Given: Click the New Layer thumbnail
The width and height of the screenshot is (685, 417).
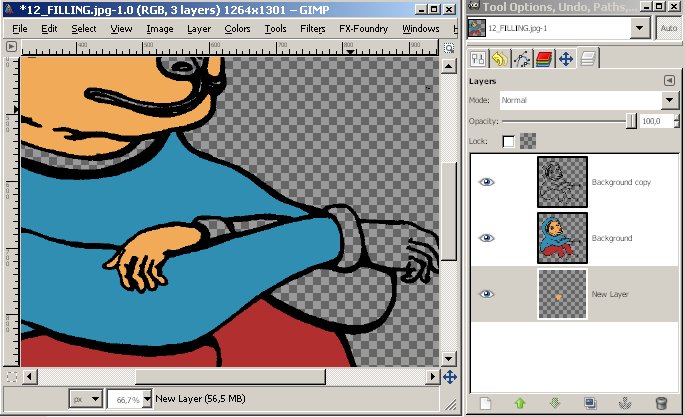Looking at the screenshot, I should [x=562, y=294].
